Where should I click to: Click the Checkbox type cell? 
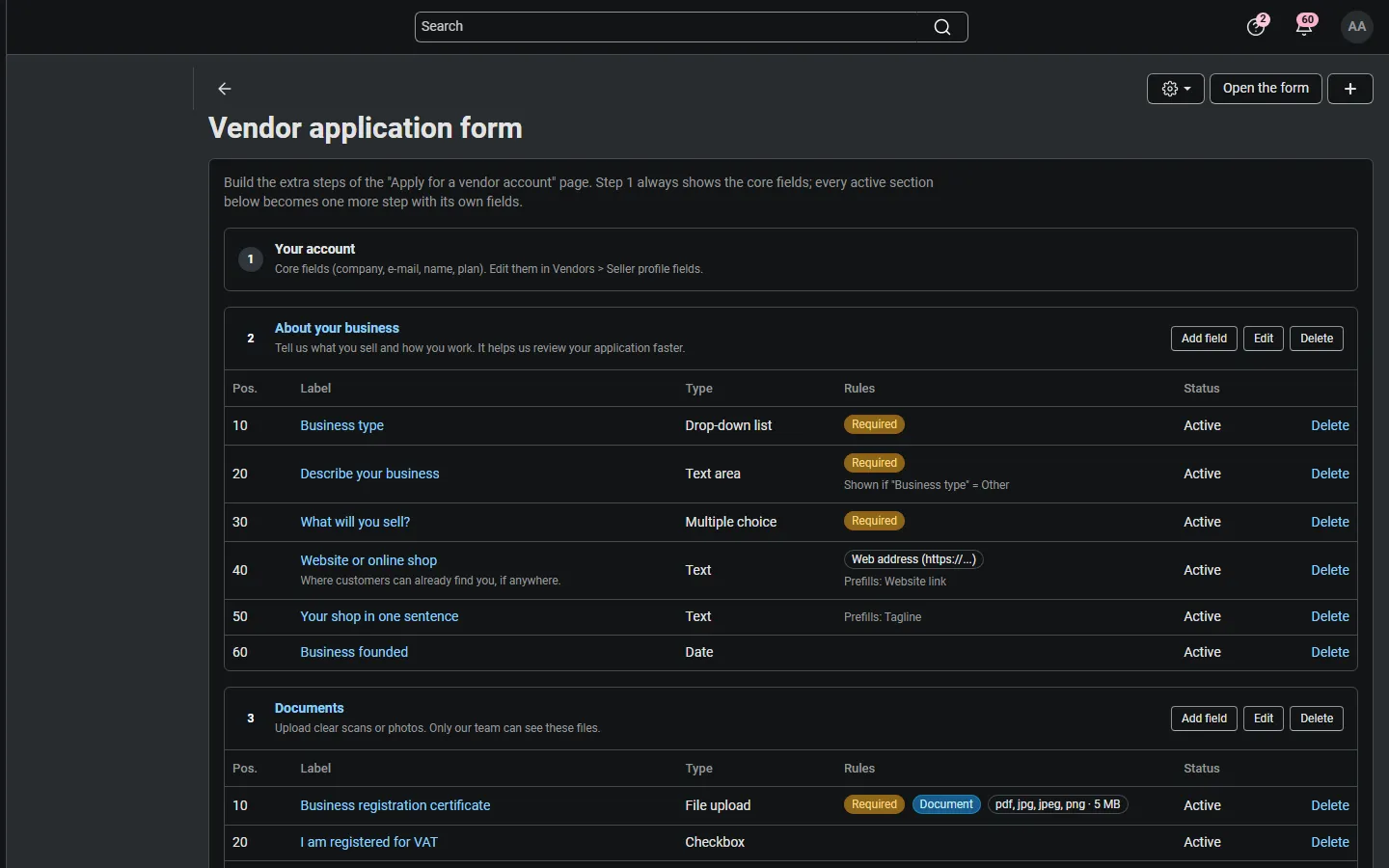715,842
